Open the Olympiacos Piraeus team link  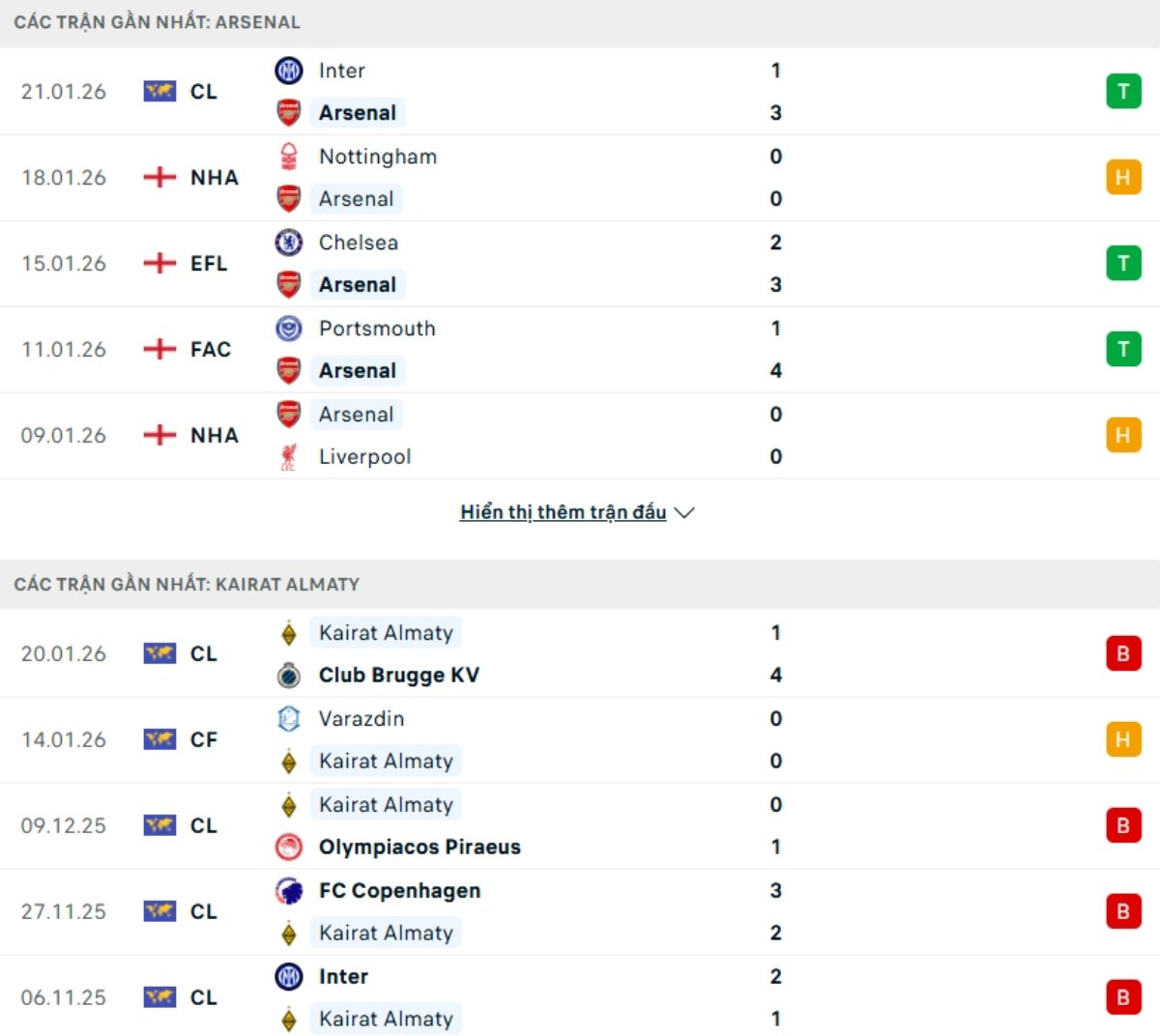[420, 848]
